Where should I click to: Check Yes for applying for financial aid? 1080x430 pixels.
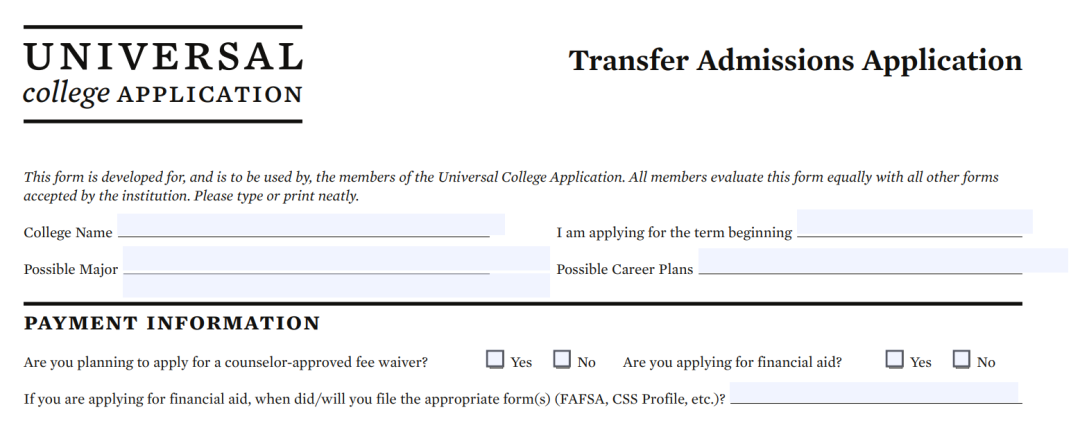point(895,359)
